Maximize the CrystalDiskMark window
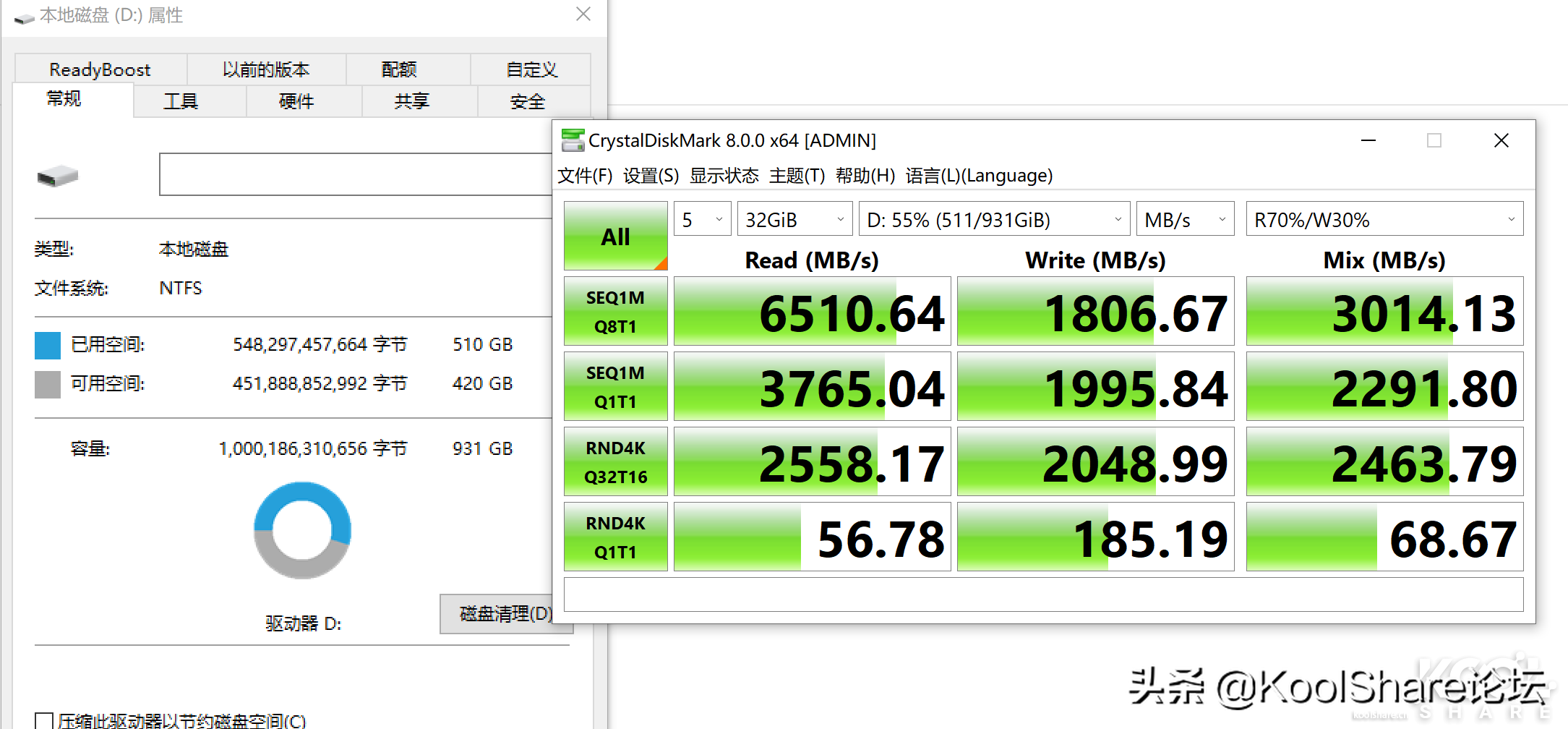 [x=1434, y=140]
